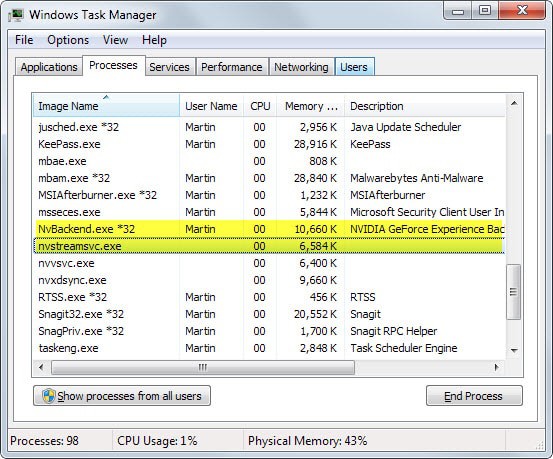This screenshot has height=459, width=553.
Task: Click the vertical scrollbar up arrow
Action: [x=514, y=103]
